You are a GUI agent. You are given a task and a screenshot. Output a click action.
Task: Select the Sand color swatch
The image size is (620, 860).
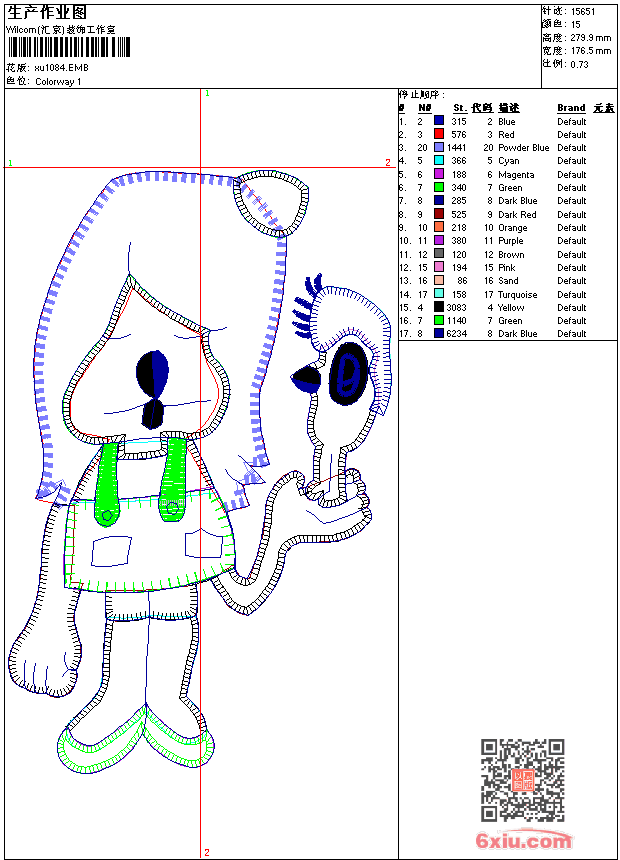click(439, 280)
